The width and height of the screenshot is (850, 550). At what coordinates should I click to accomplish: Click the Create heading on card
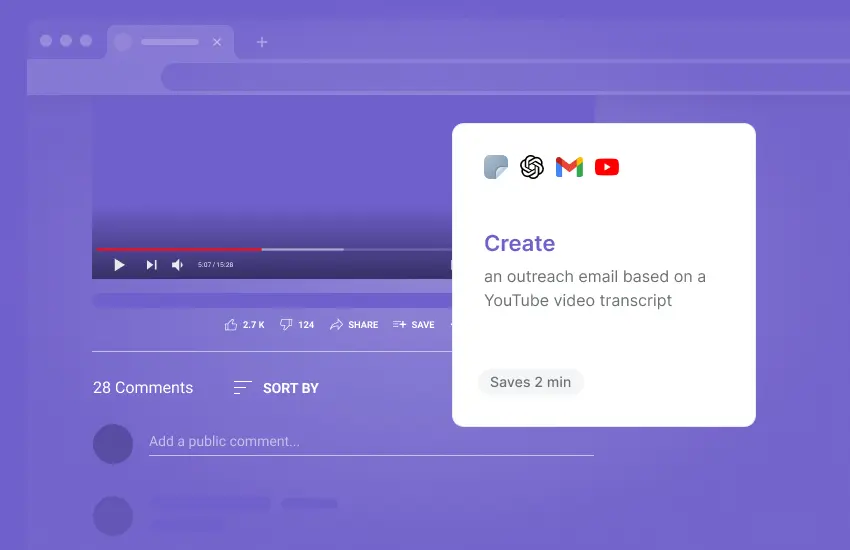[x=519, y=243]
